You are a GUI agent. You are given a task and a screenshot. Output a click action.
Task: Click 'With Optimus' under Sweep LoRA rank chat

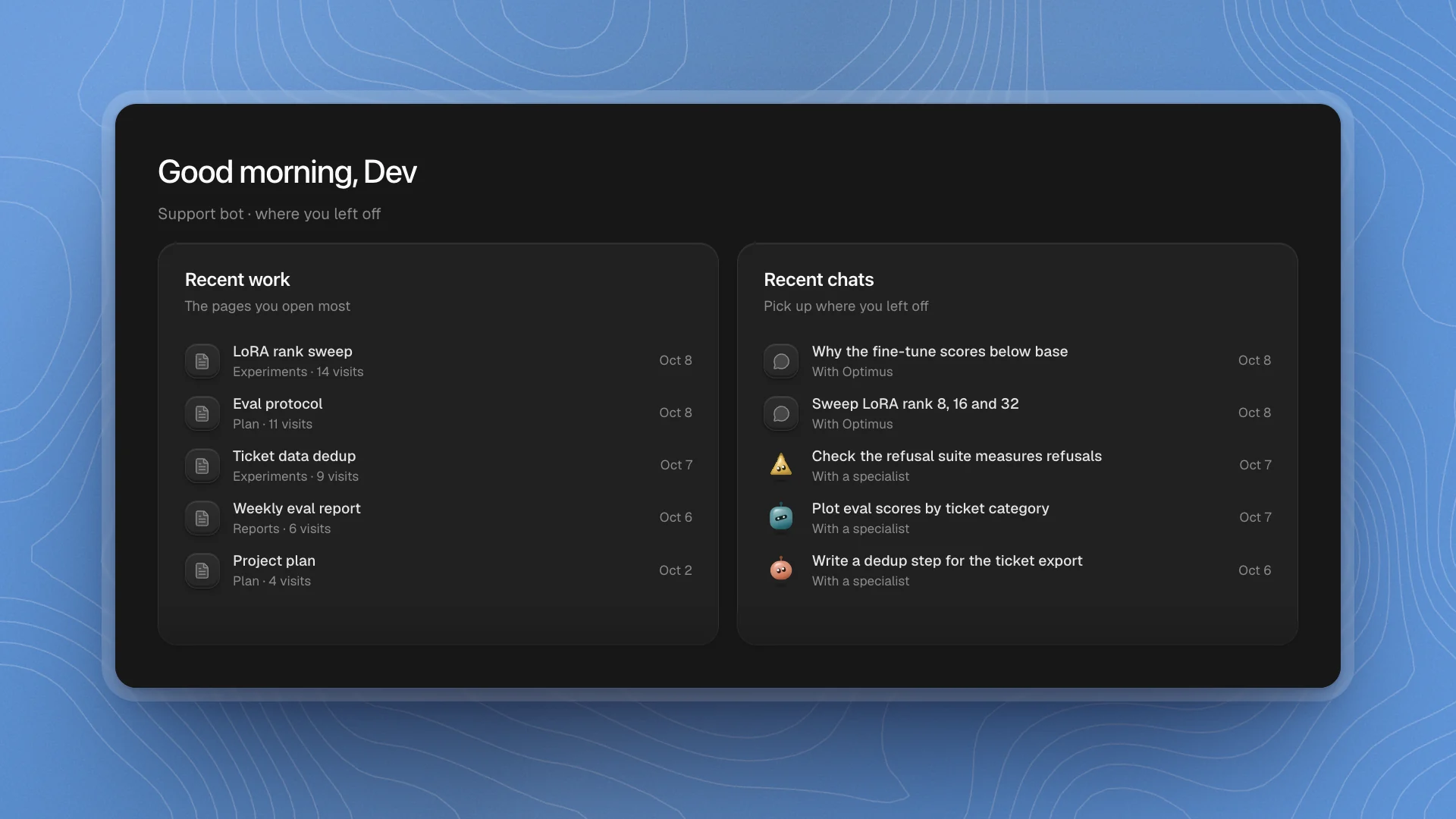tap(852, 424)
